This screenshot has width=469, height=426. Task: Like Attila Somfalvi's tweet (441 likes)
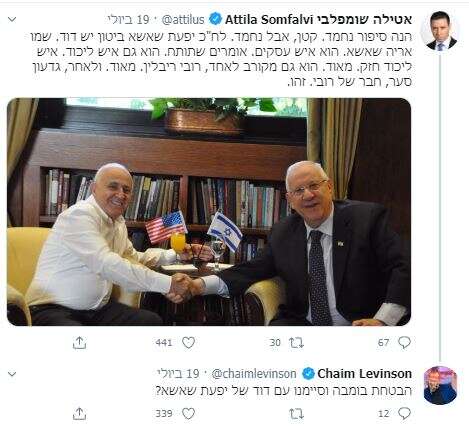tap(188, 343)
